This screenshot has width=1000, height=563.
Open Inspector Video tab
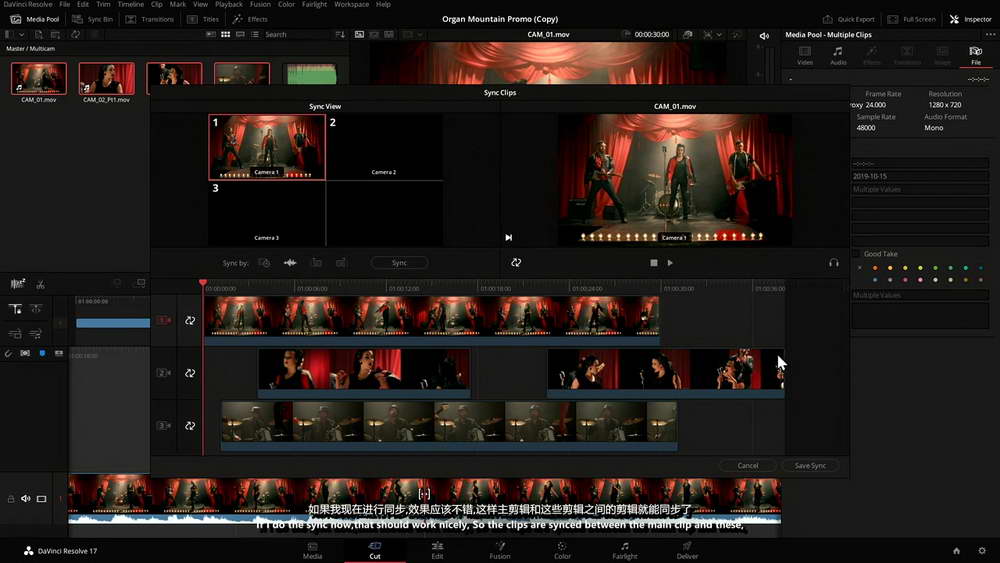(805, 55)
